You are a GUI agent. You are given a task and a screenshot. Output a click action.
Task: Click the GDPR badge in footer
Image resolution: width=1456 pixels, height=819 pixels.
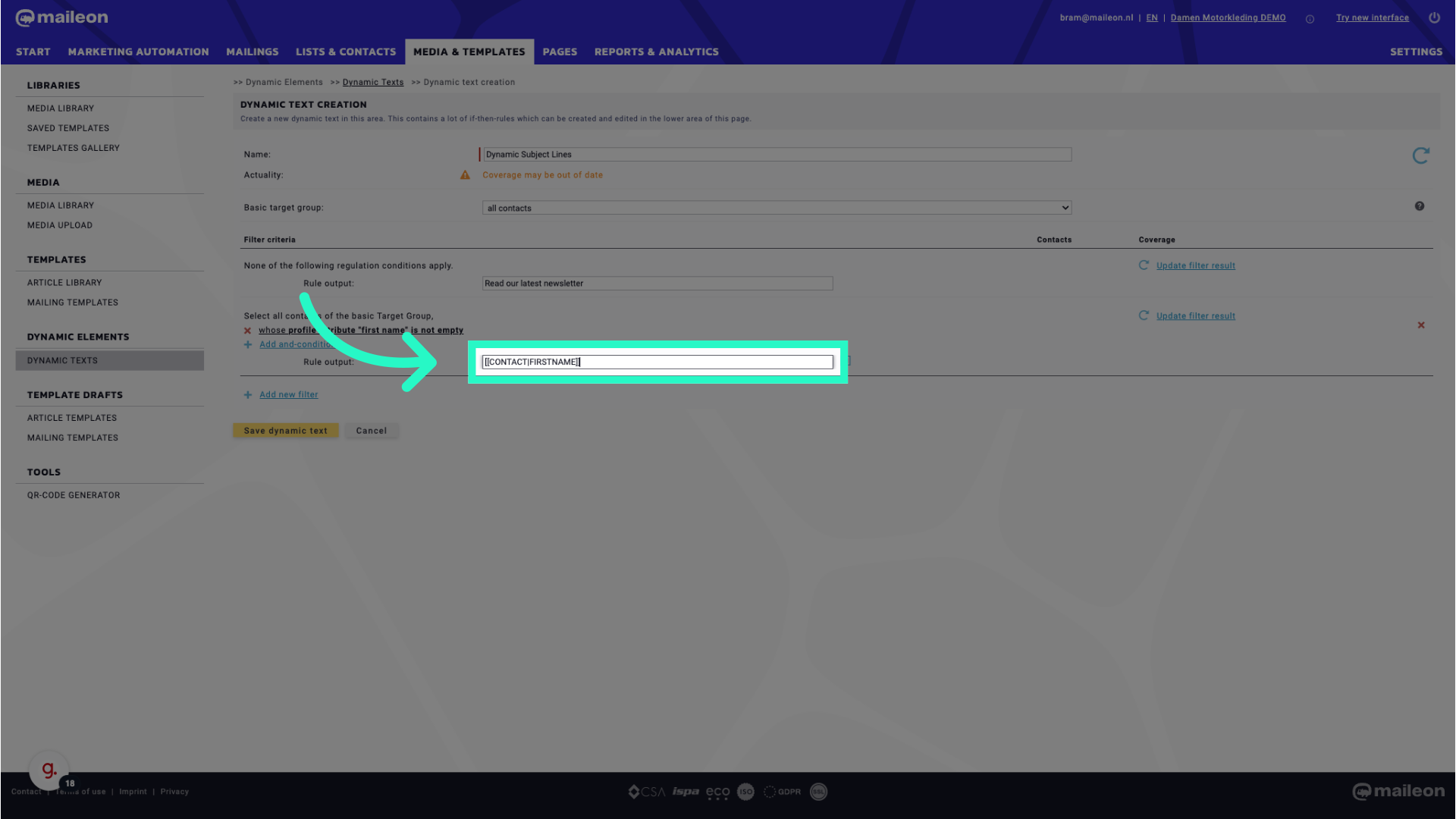click(782, 792)
